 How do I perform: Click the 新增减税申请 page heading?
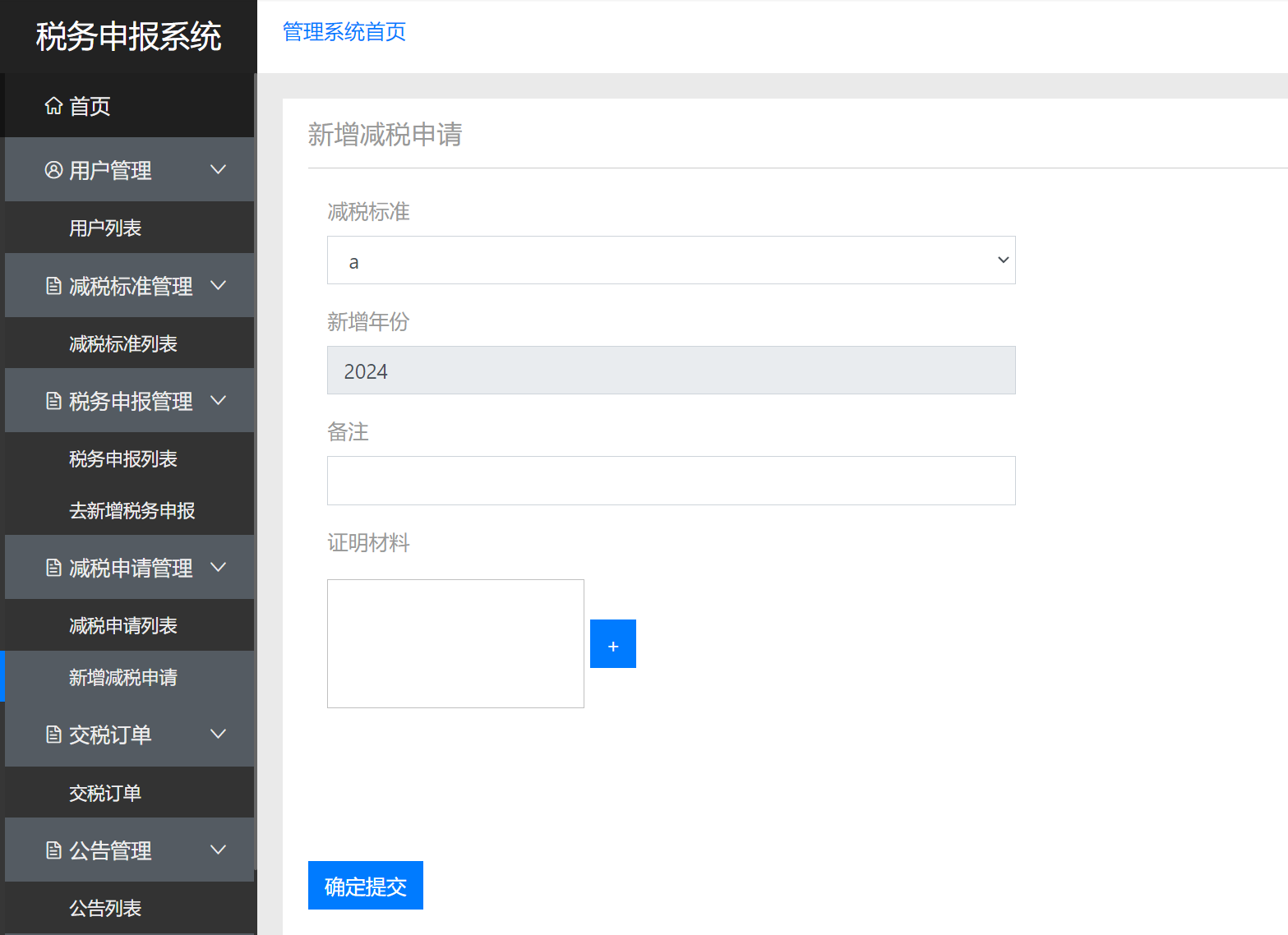click(385, 134)
